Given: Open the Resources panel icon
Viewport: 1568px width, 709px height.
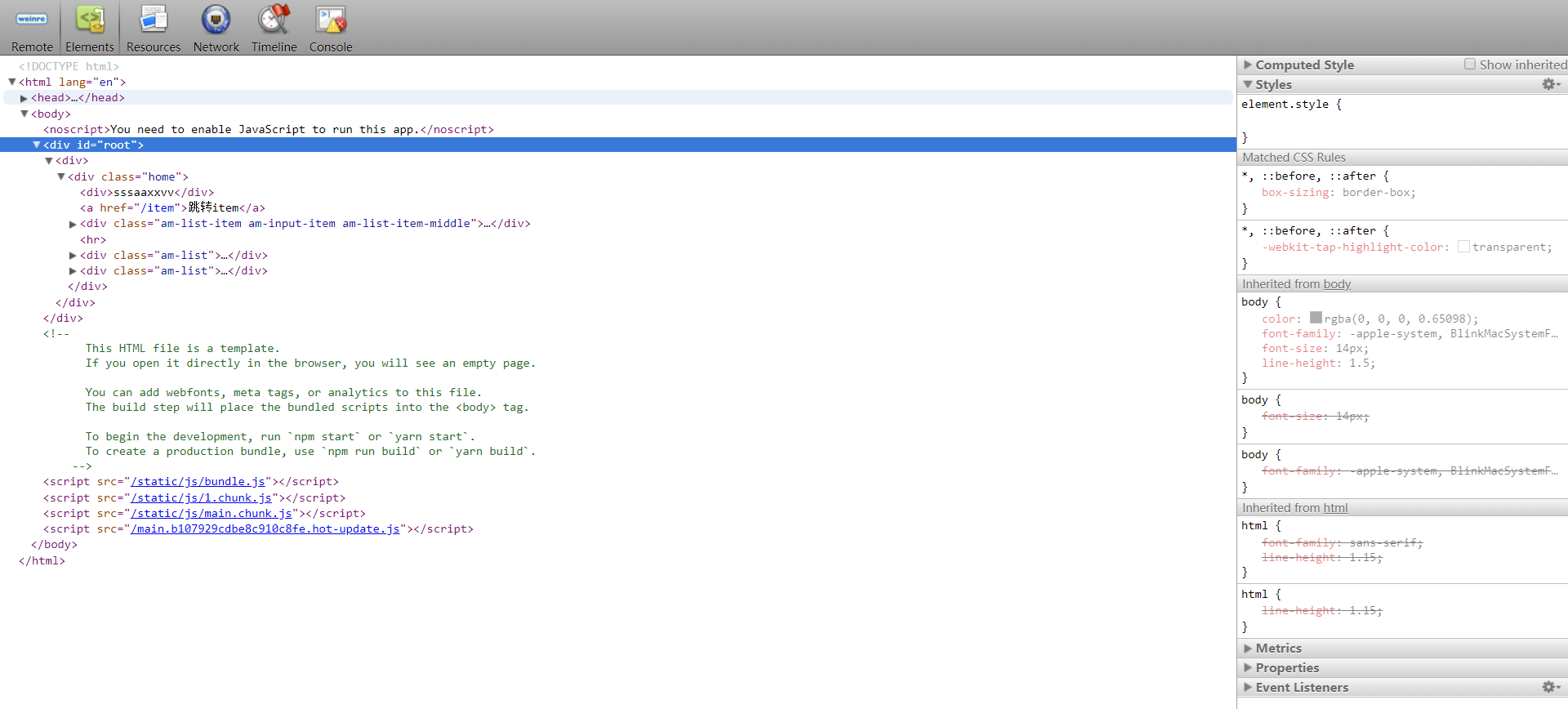Looking at the screenshot, I should coord(154,19).
